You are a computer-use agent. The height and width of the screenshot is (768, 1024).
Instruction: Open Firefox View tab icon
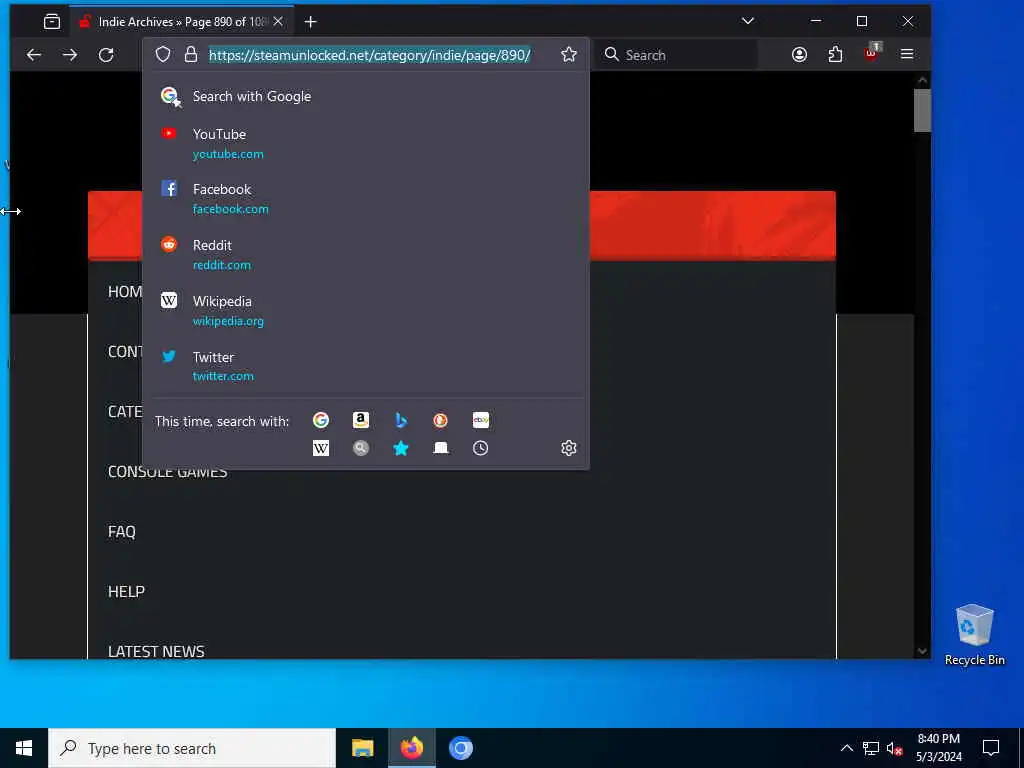point(52,22)
